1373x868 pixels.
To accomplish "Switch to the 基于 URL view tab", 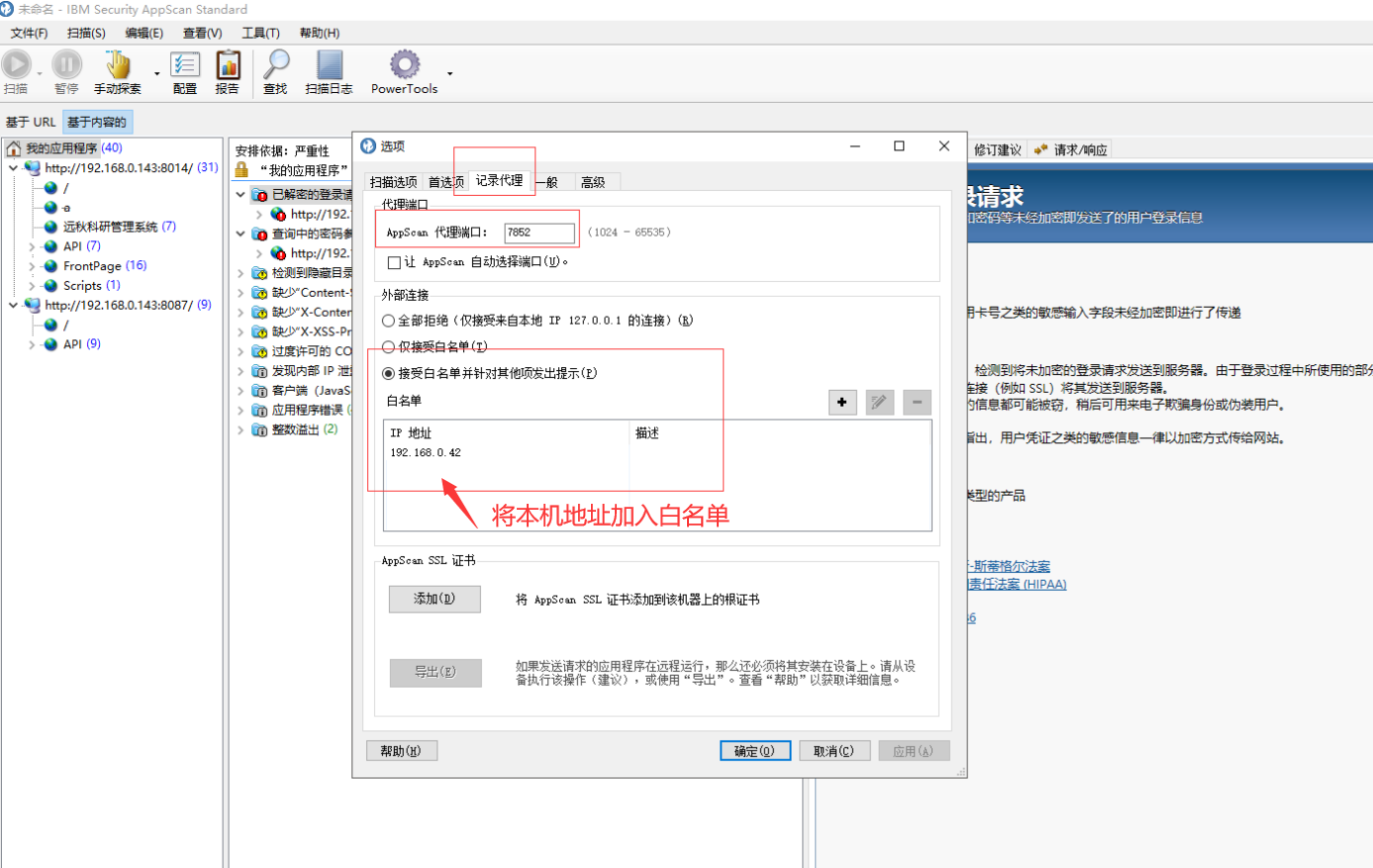I will click(31, 122).
